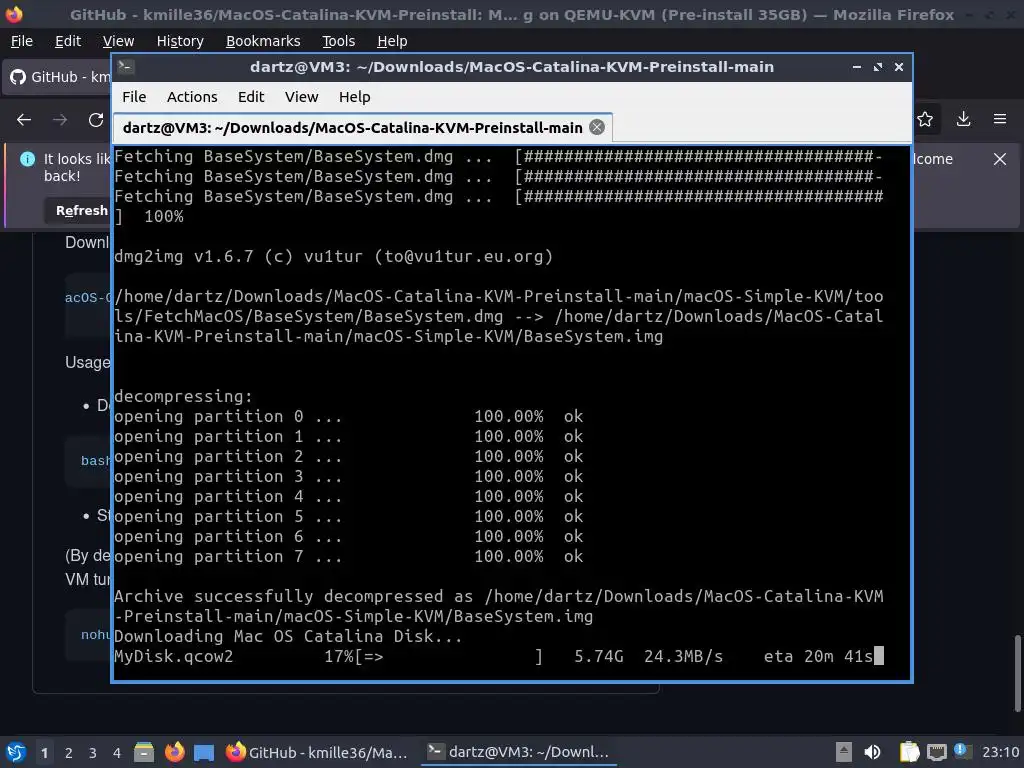Image resolution: width=1024 pixels, height=768 pixels.
Task: Open the terminal Help menu
Action: click(x=355, y=97)
